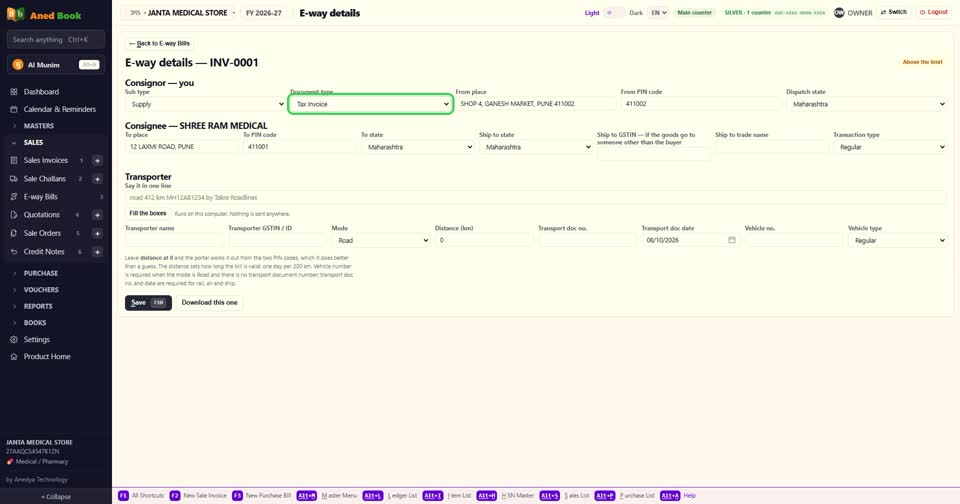Viewport: 960px width, 504px height.
Task: Click the To PIN code field
Action: pyautogui.click(x=300, y=146)
